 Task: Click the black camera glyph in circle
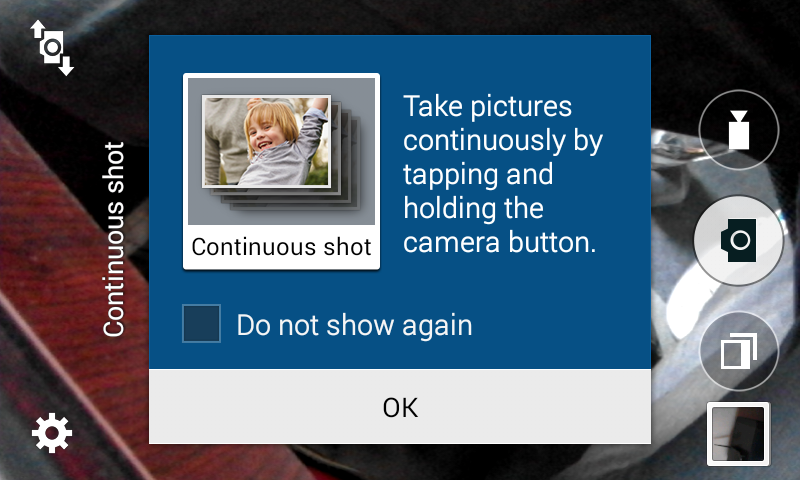click(738, 240)
